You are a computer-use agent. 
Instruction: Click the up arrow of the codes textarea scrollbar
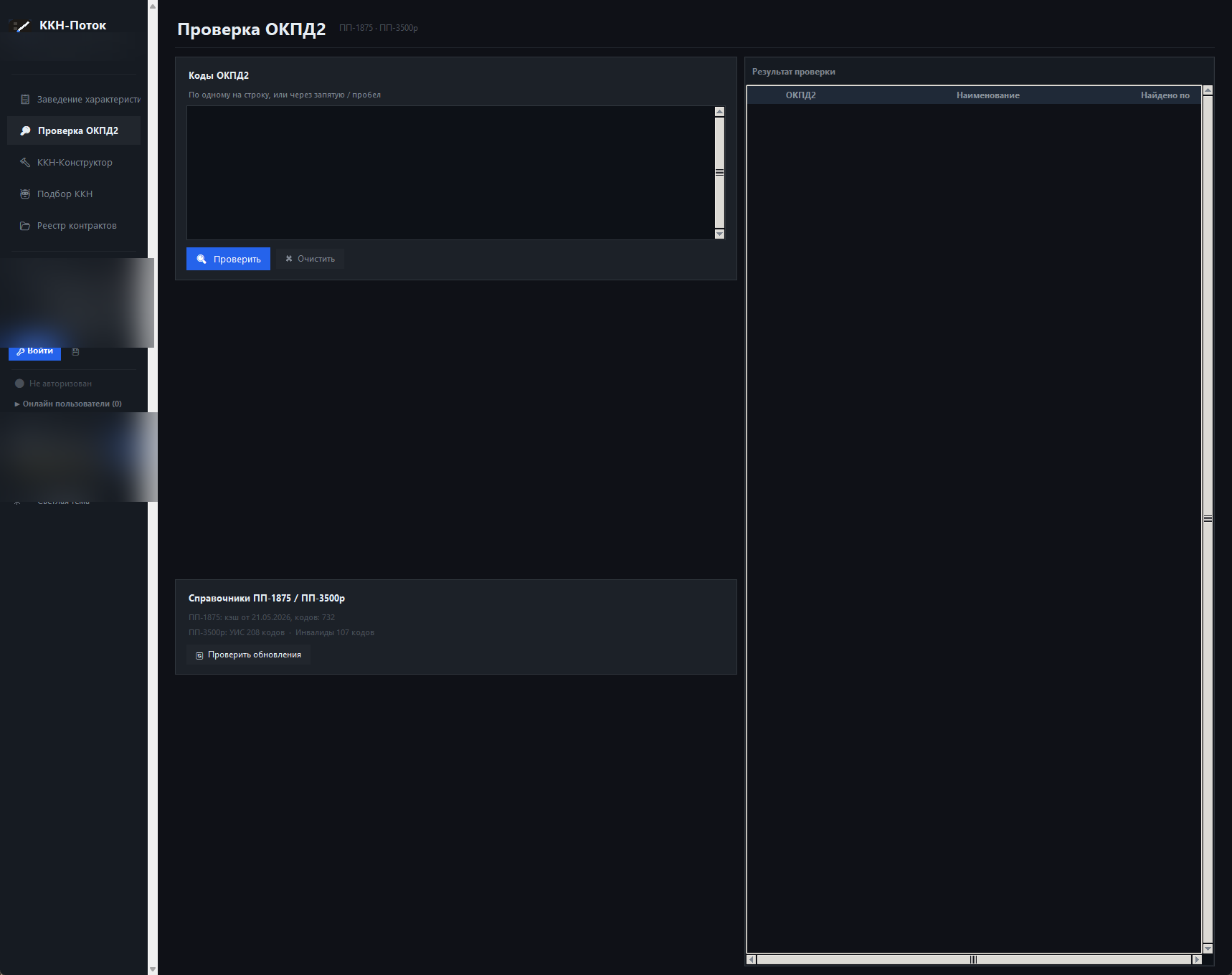(719, 111)
